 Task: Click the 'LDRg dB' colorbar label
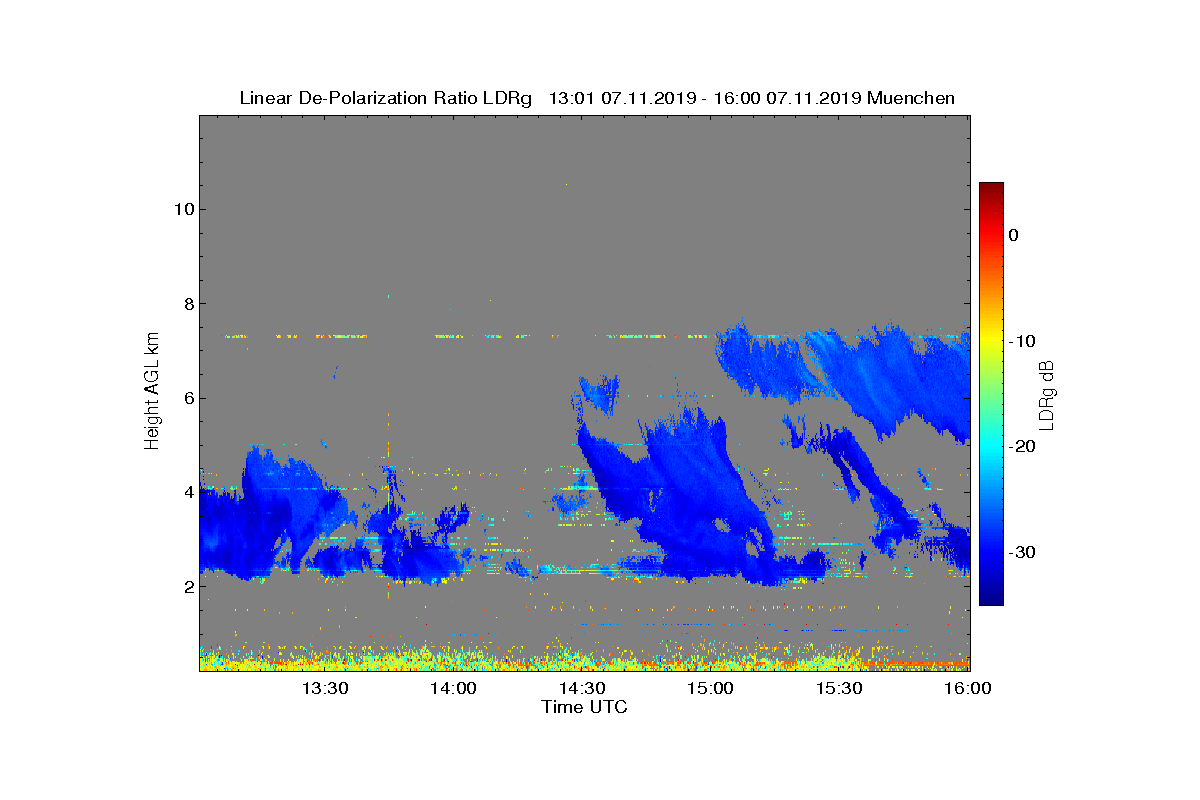[x=1047, y=394]
